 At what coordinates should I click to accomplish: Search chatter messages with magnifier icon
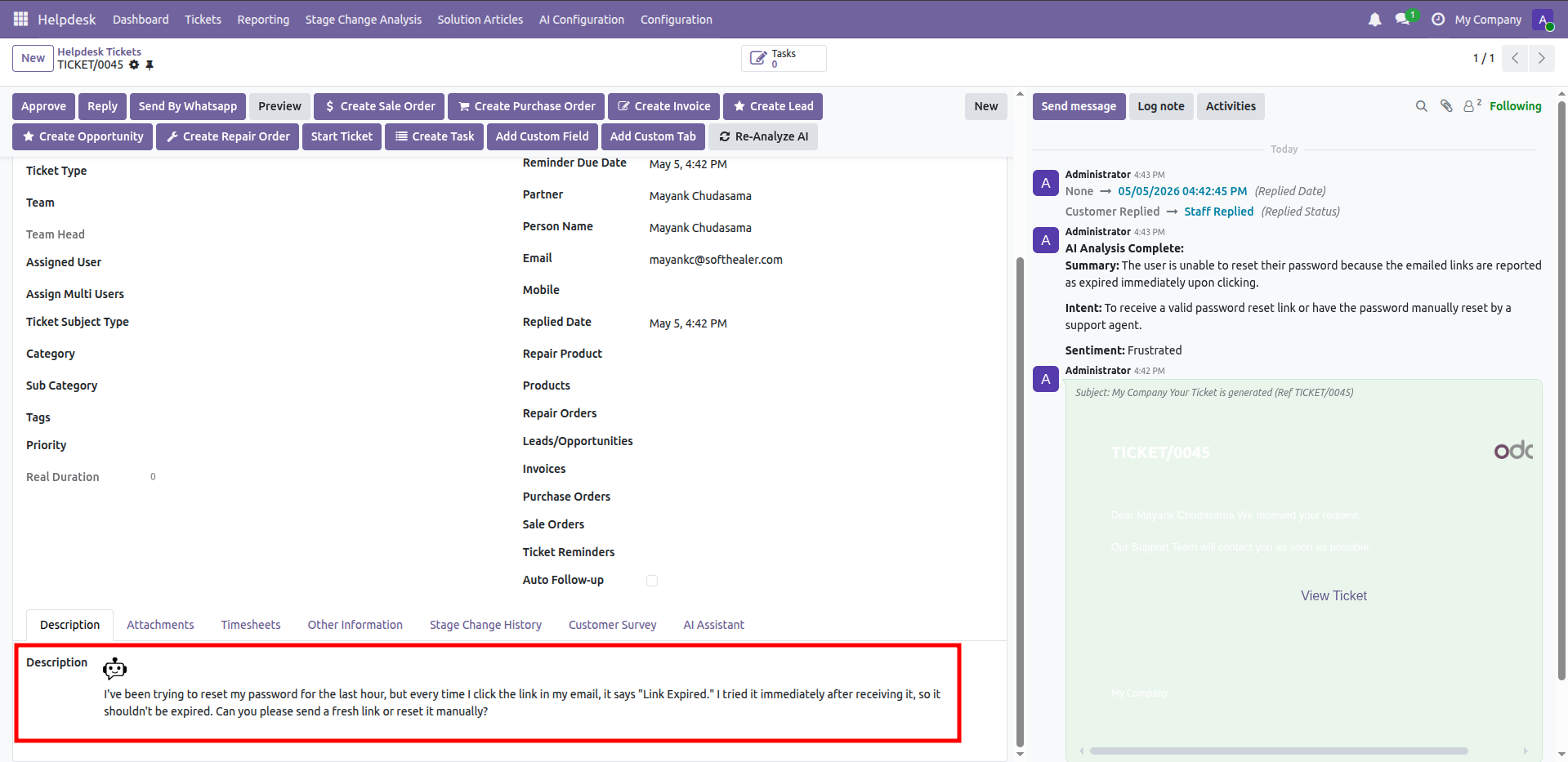[x=1421, y=106]
